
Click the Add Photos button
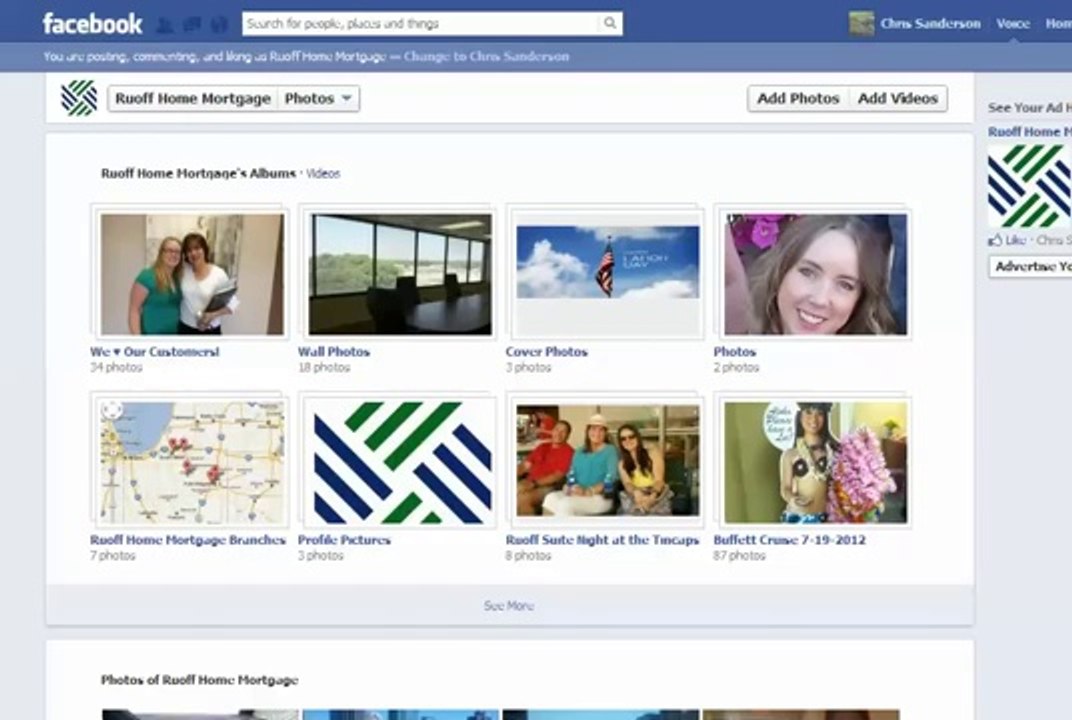coord(798,98)
